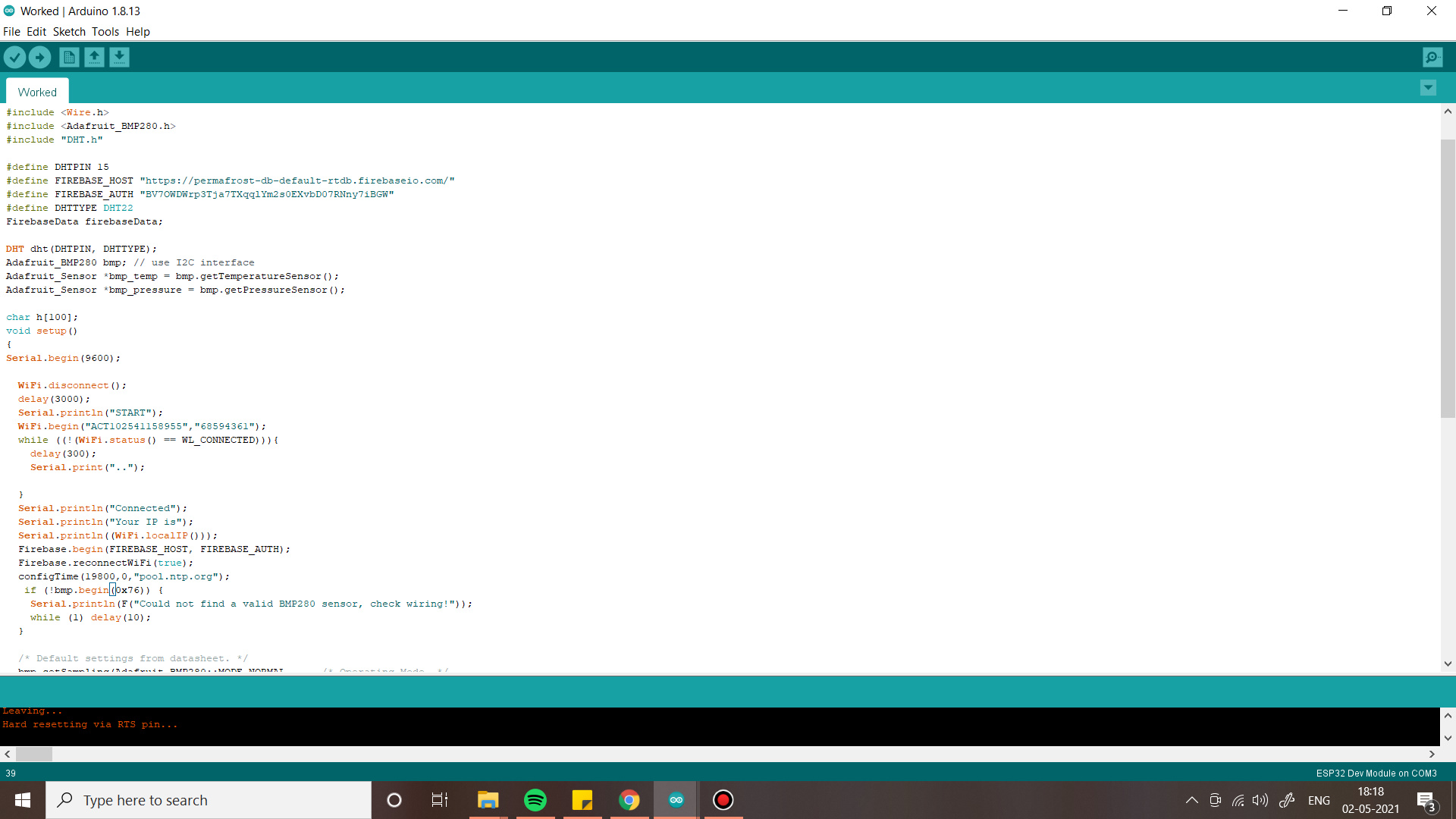Image resolution: width=1456 pixels, height=819 pixels.
Task: Click in the Windows search box
Action: (209, 800)
